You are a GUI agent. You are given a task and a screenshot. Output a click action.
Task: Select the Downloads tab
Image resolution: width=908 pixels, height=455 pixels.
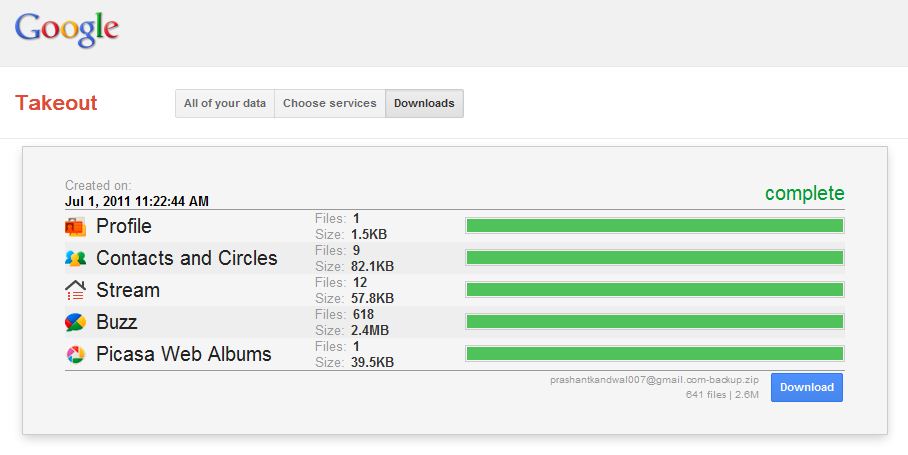[424, 103]
